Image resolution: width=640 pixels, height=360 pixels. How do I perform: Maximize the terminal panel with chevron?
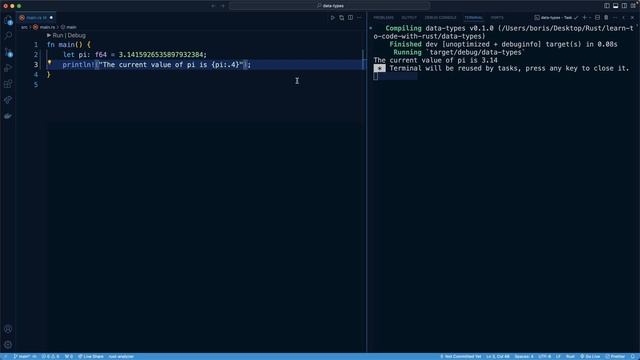[x=624, y=18]
